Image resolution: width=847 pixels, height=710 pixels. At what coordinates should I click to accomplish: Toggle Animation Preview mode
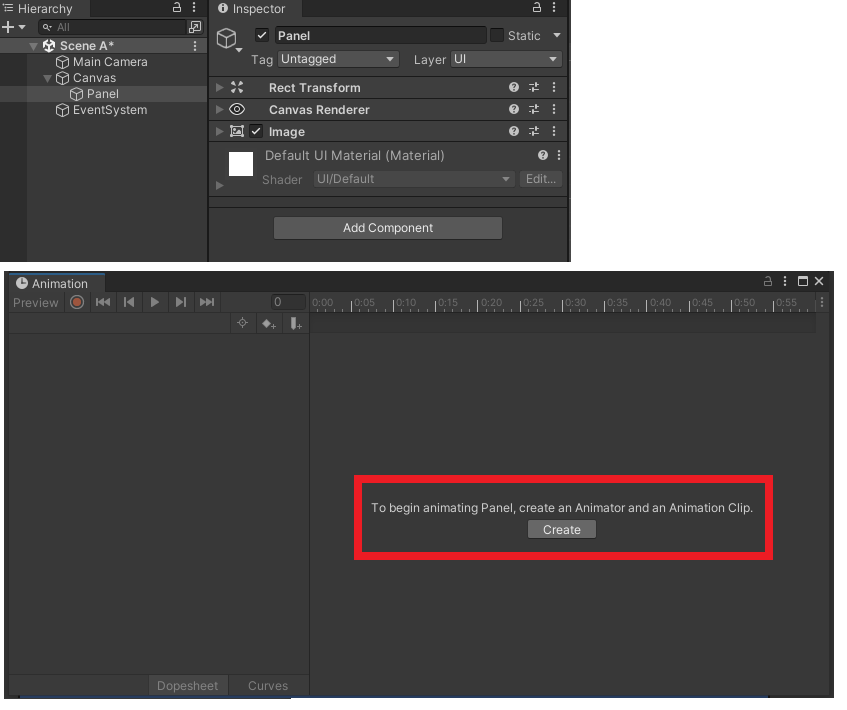tap(36, 303)
